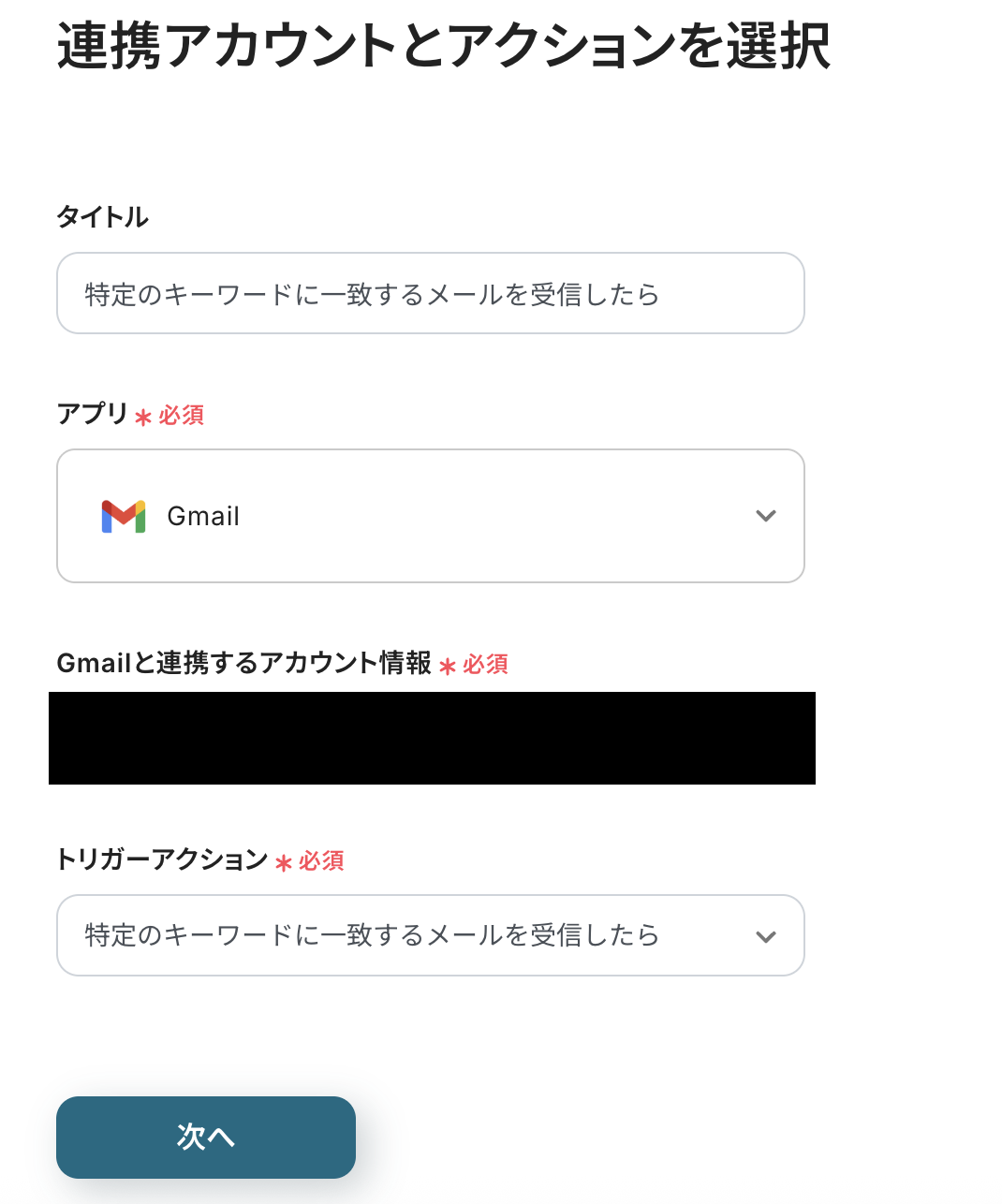The width and height of the screenshot is (1002, 1204).
Task: Click the 必須 marker next to トリガーアクション
Action: (x=322, y=860)
